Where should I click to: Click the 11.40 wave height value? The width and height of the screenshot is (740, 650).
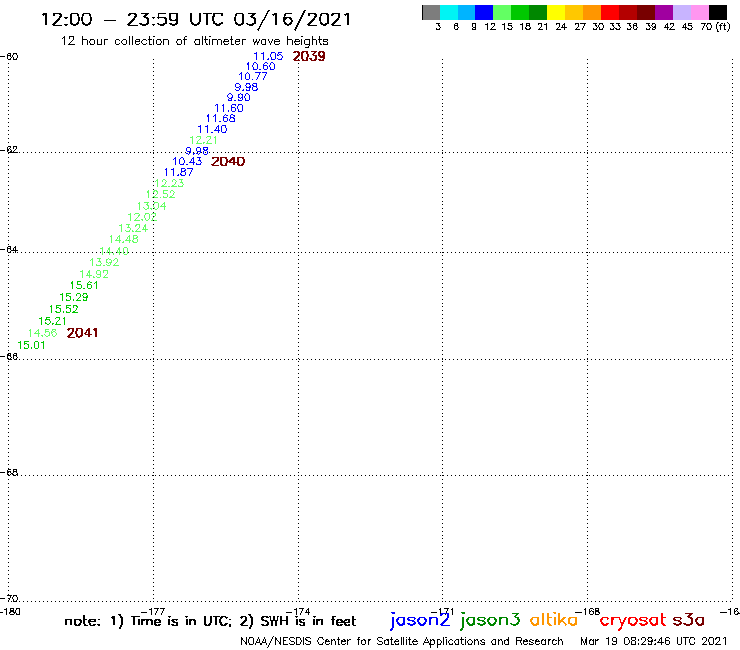(x=212, y=129)
